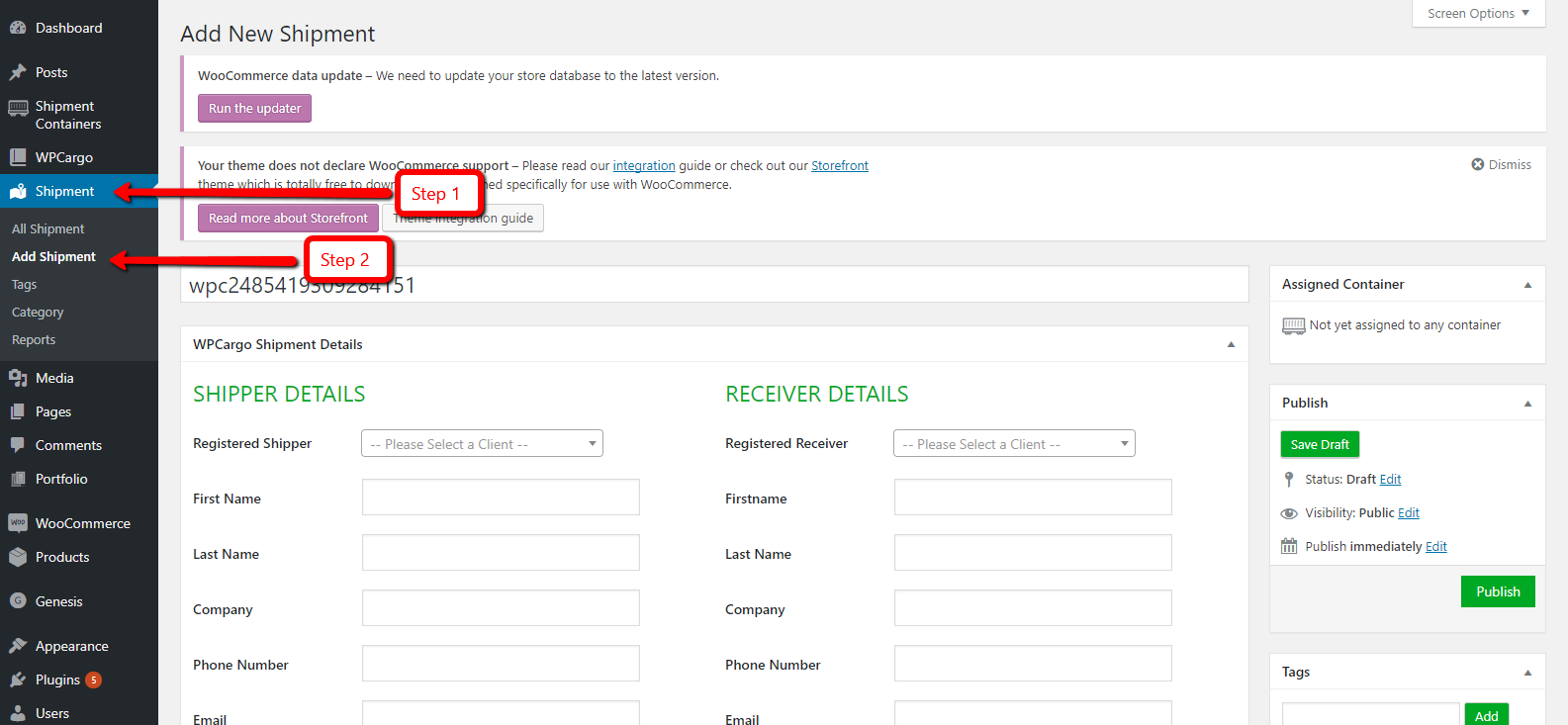Click the Dashboard gauge icon
1568x725 pixels.
tap(18, 28)
